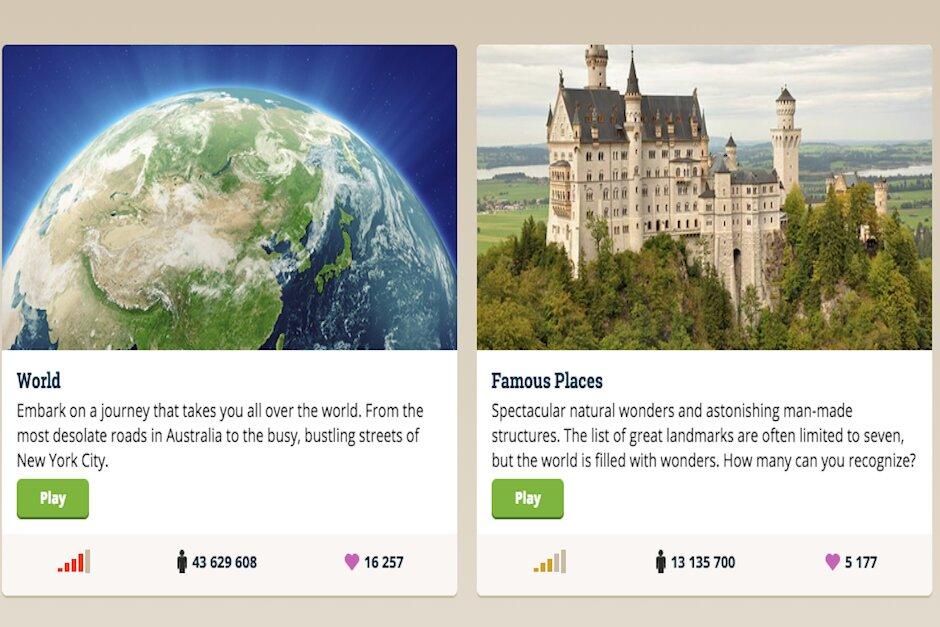Open the Famous Places title link
The height and width of the screenshot is (627, 940).
point(550,381)
